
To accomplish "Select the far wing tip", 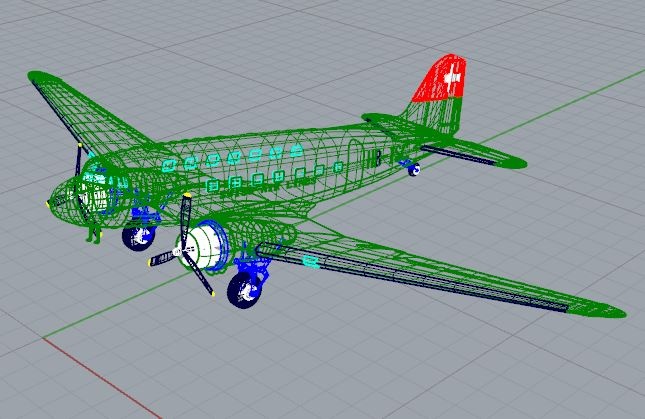I will (x=43, y=76).
